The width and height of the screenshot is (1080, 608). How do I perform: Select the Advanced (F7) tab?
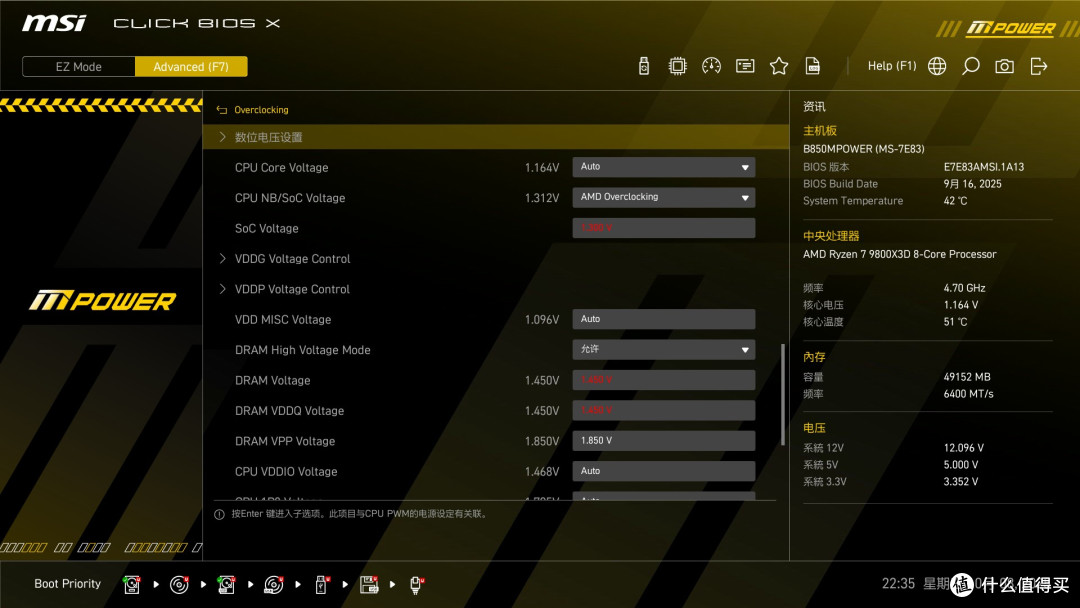pos(191,67)
